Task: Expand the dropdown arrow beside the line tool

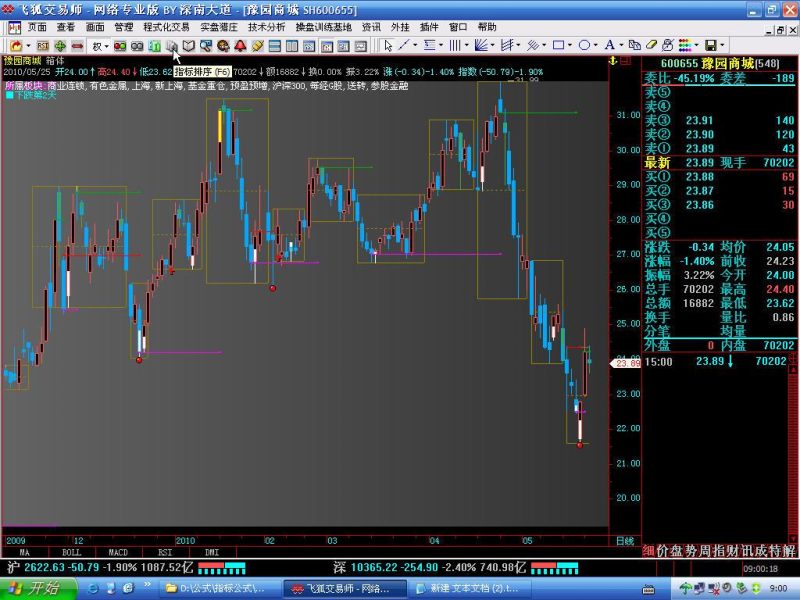Action: [x=415, y=46]
